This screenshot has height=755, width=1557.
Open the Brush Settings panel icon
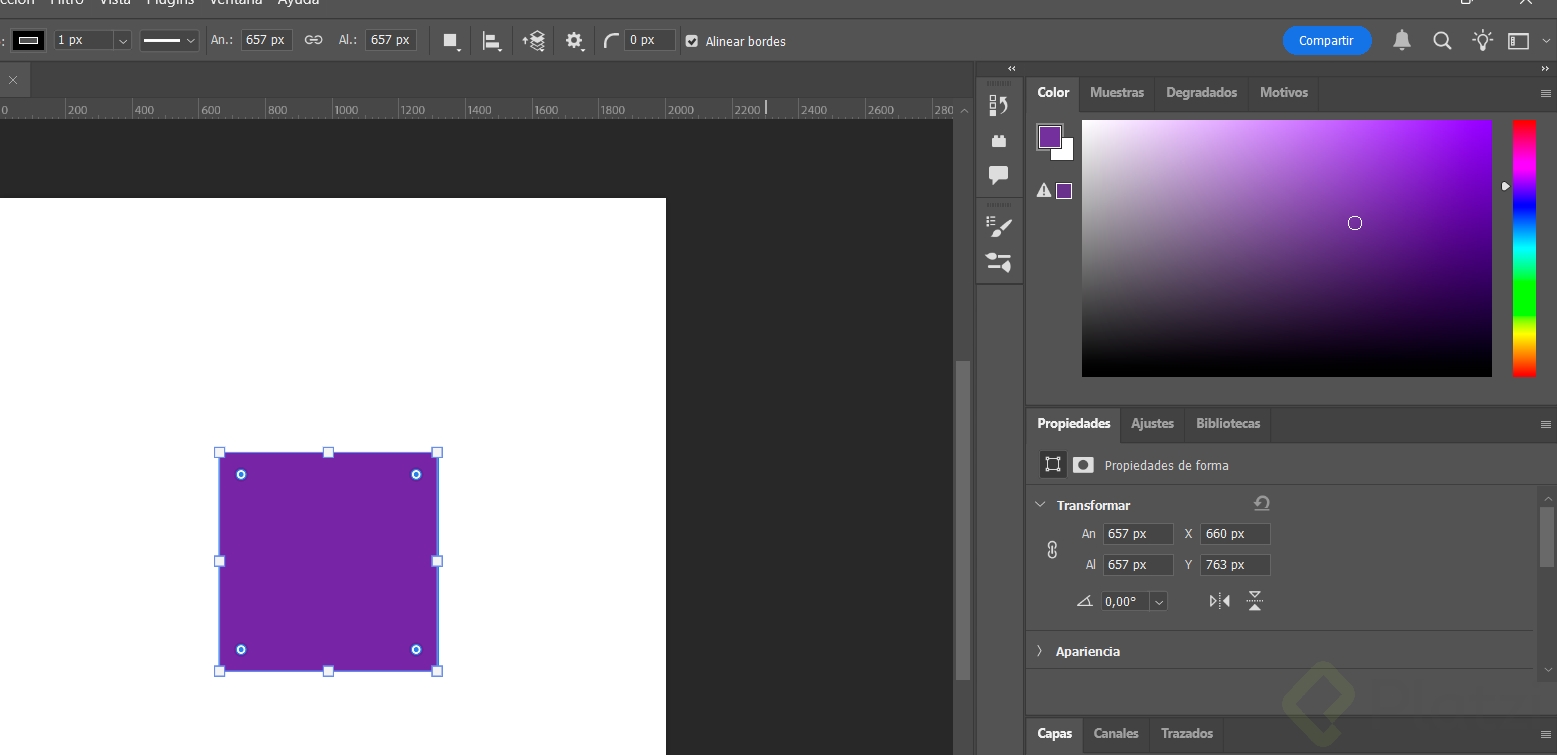pyautogui.click(x=998, y=227)
